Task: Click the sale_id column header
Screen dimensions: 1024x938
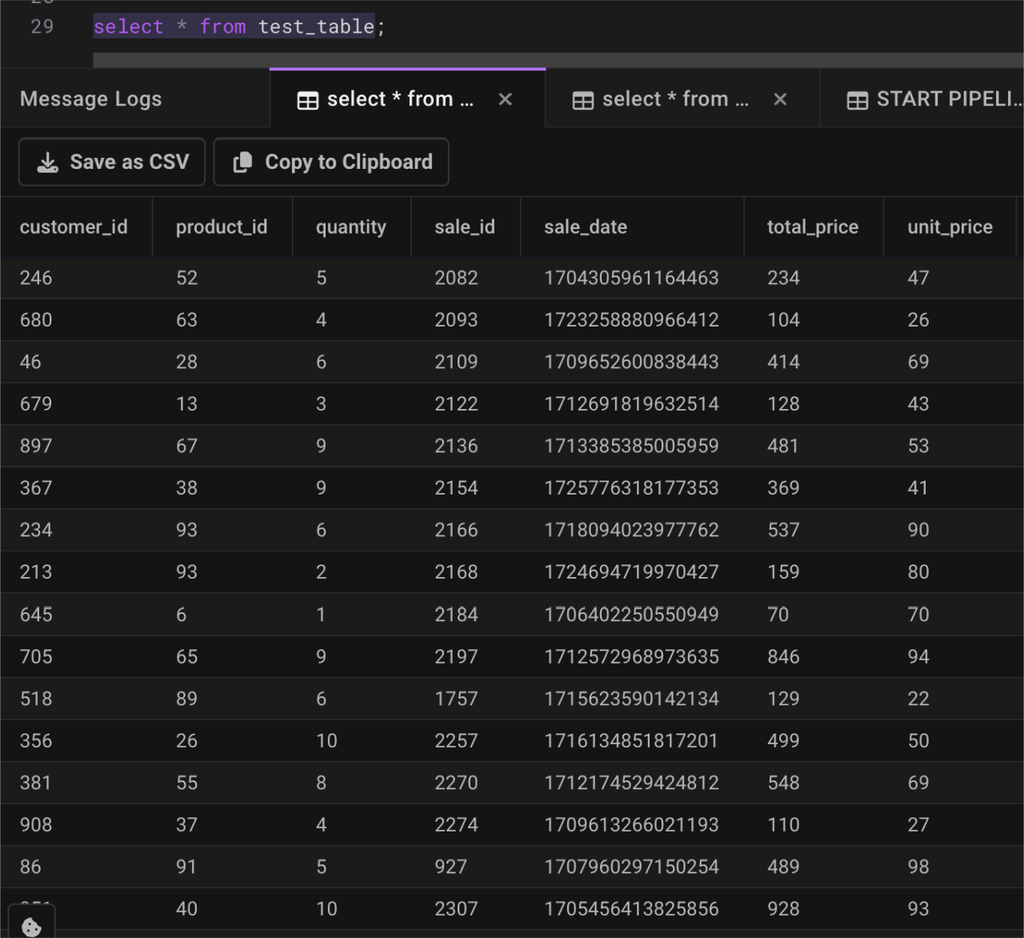Action: coord(465,227)
